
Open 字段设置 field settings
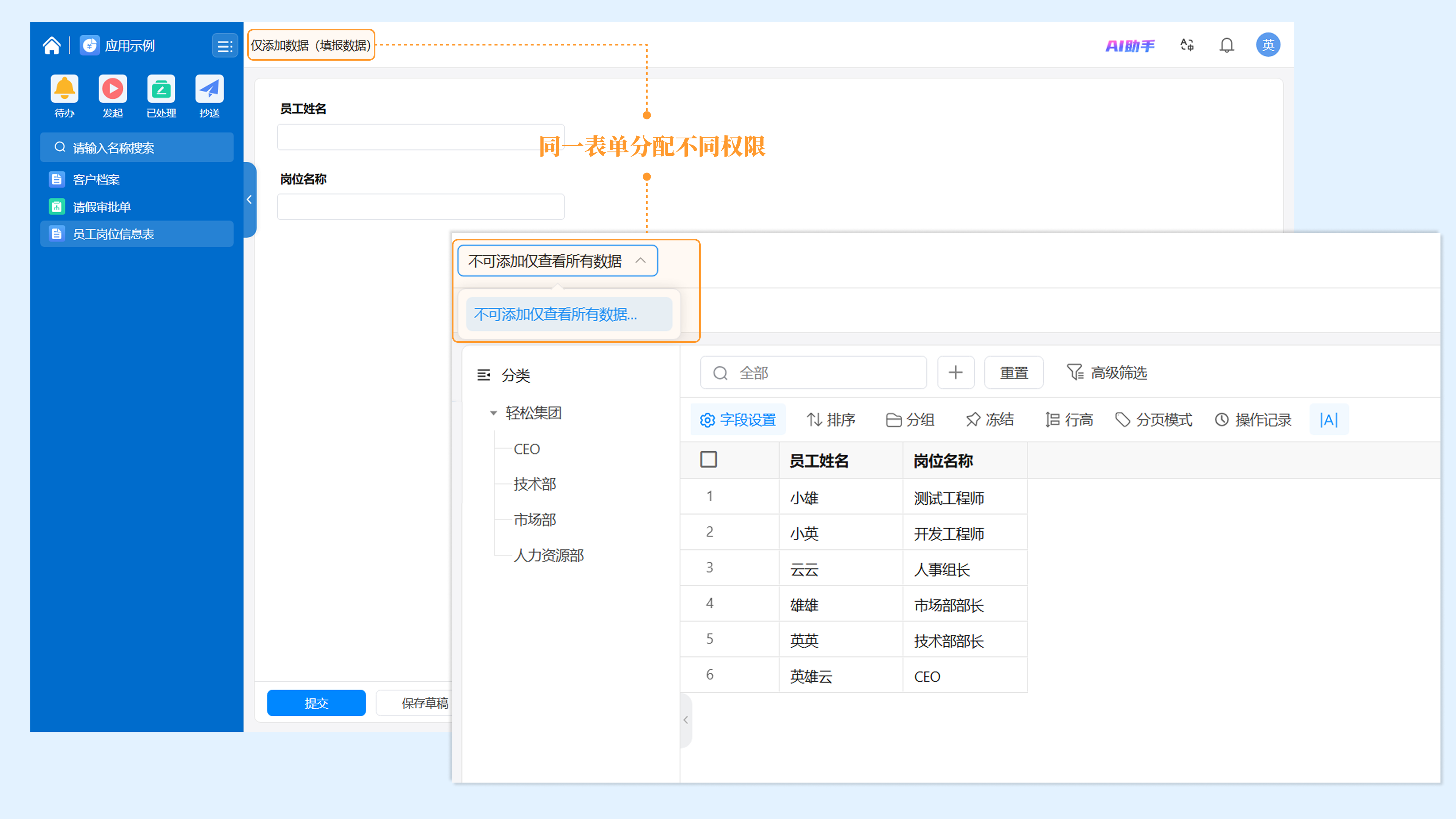click(737, 420)
